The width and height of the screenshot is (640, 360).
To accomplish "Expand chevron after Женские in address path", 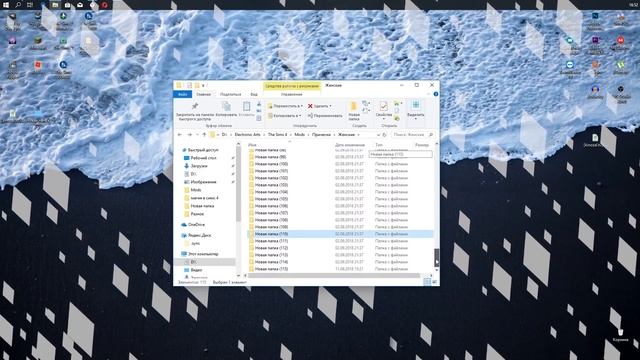I will (x=358, y=135).
